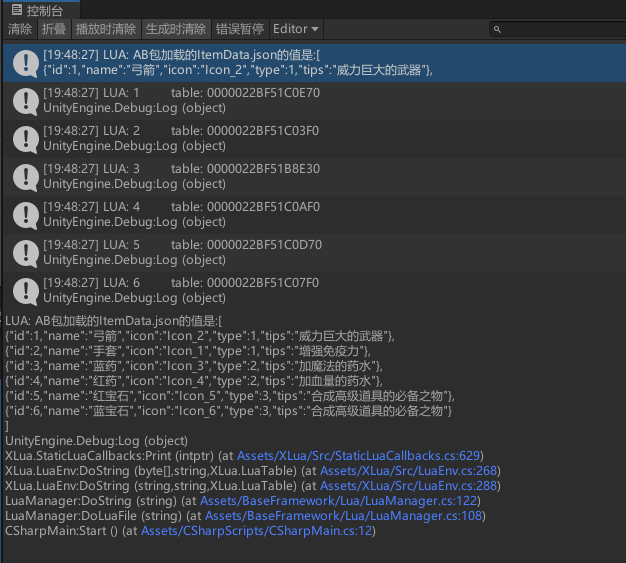Toggle 生成时清除 (Clear on Build)
This screenshot has height=563, width=626.
pyautogui.click(x=175, y=29)
